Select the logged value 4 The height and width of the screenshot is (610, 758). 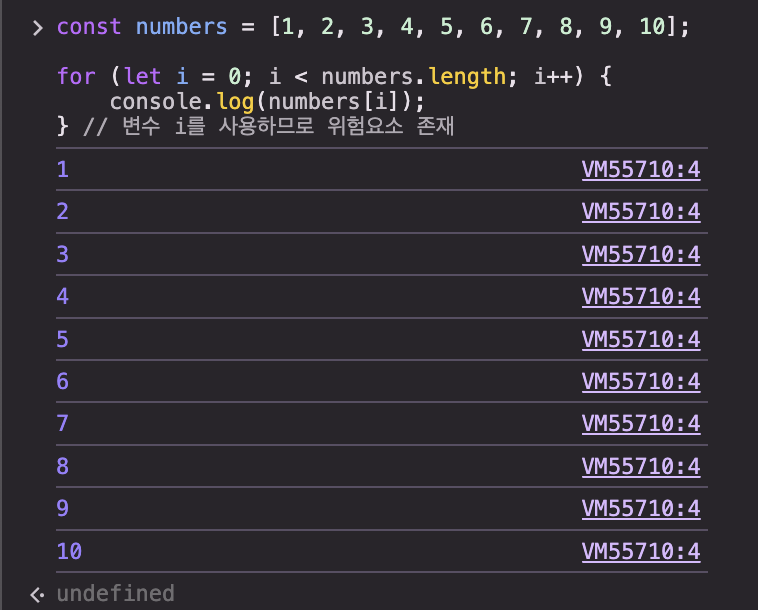63,296
